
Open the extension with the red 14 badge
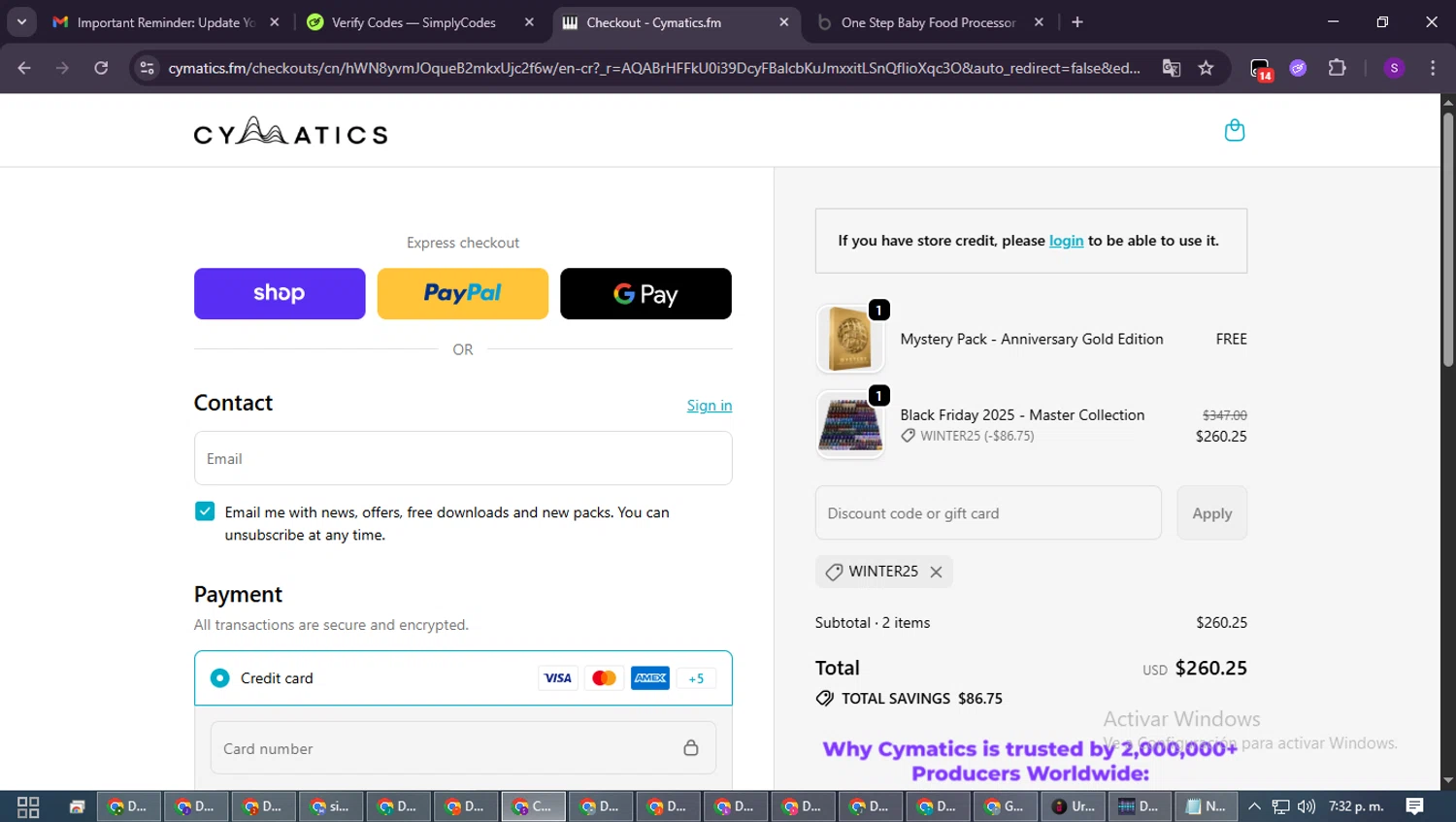(1261, 69)
